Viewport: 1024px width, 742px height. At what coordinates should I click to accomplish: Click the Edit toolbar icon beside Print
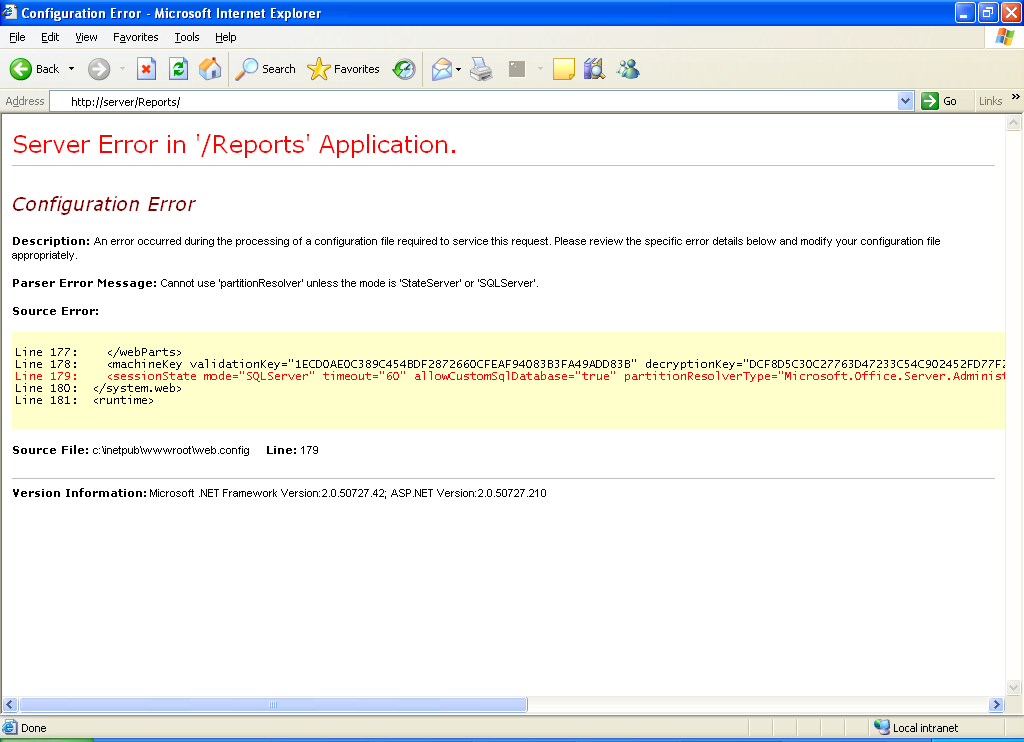[x=517, y=69]
